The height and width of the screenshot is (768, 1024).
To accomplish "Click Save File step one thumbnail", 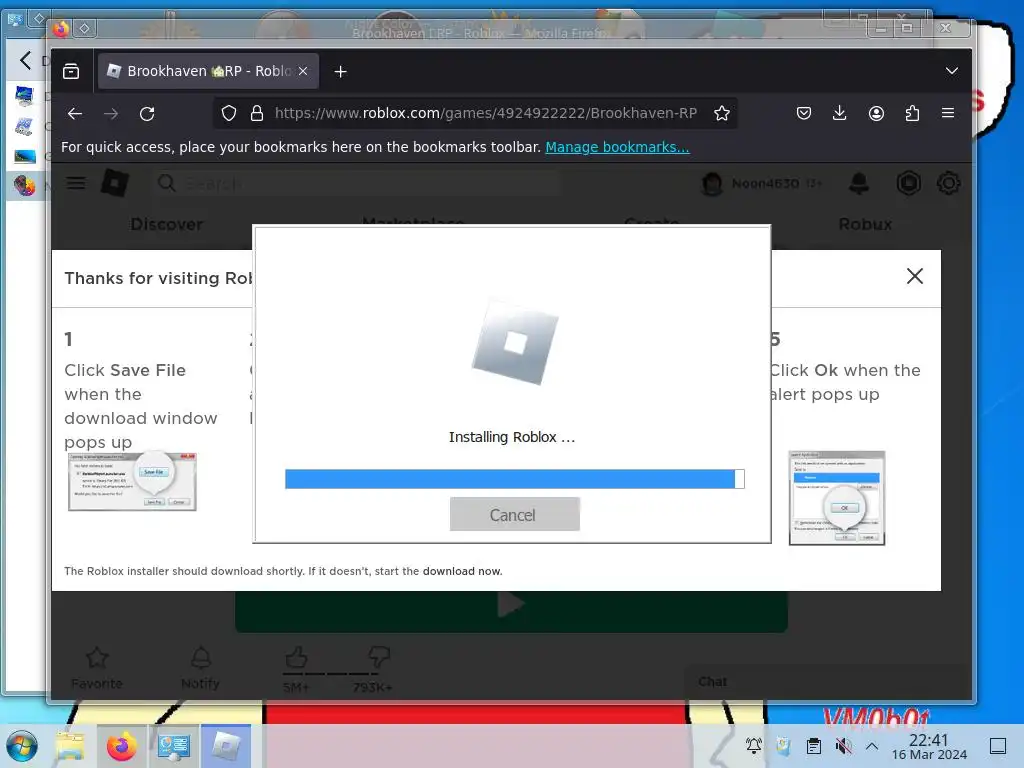I will (132, 482).
